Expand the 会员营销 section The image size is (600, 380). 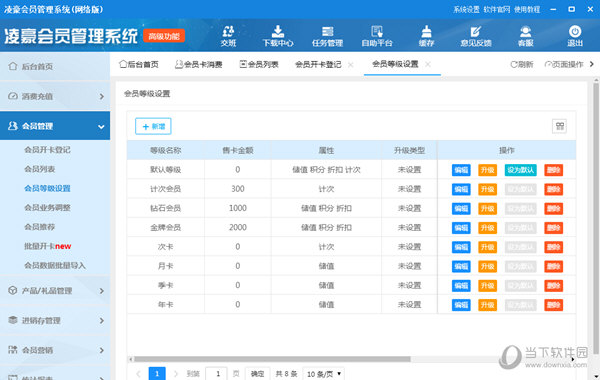coord(55,350)
